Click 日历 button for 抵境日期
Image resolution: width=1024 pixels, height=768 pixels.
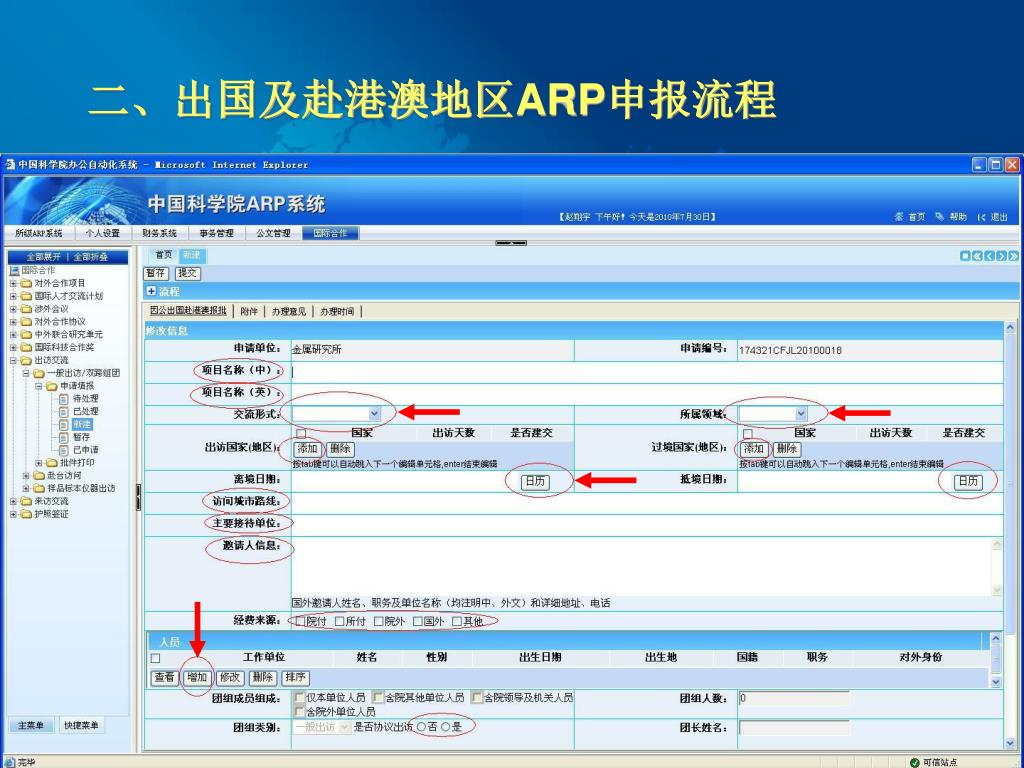point(968,481)
